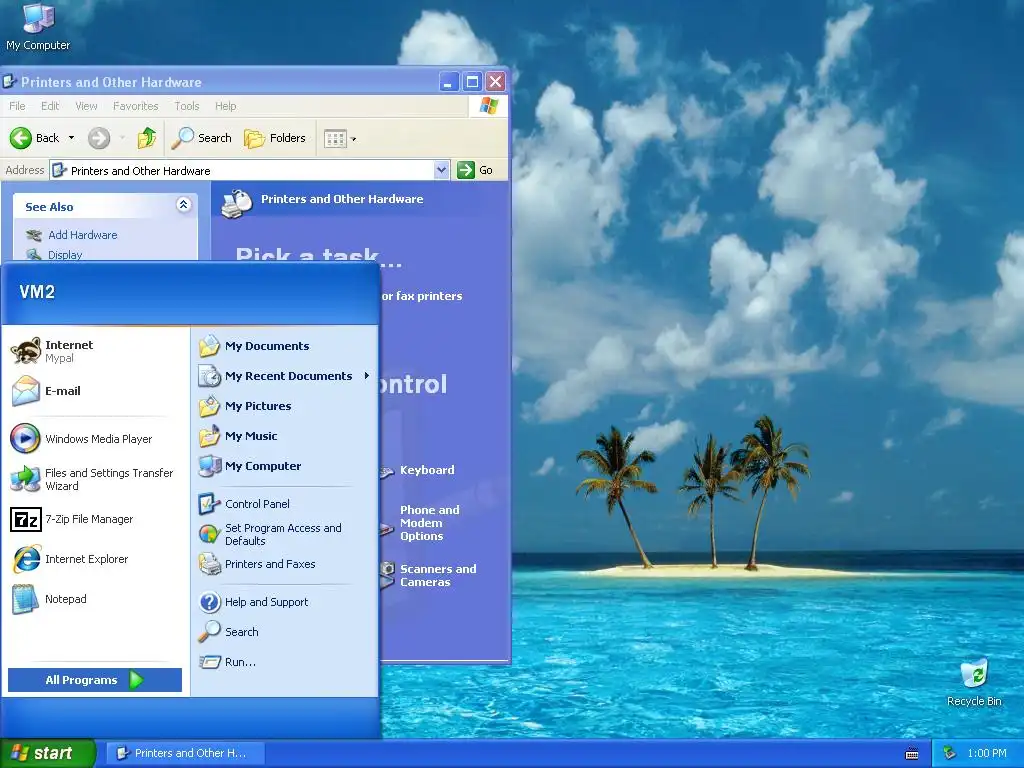Open the View menu
This screenshot has height=768, width=1024.
[x=86, y=106]
